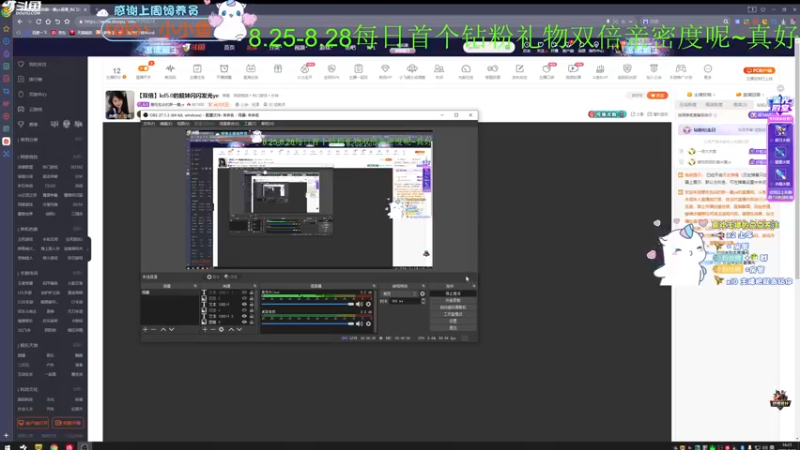800x450 pixels.
Task: Open OBS settings from controls panel
Action: point(453,321)
